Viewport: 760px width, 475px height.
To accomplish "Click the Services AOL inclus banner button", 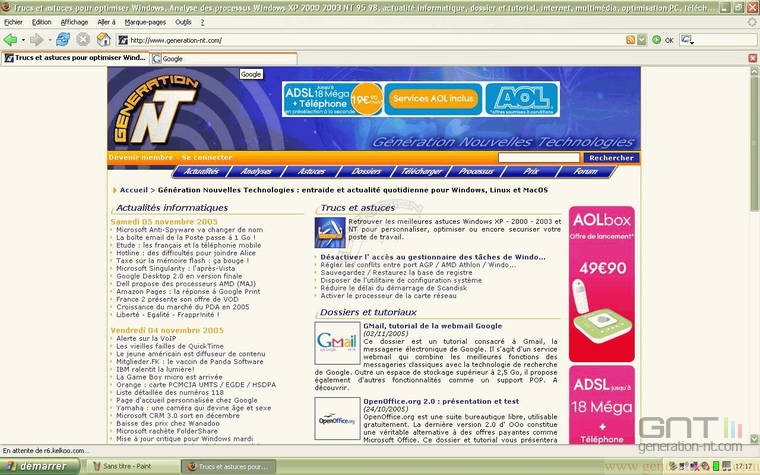I will click(x=433, y=98).
